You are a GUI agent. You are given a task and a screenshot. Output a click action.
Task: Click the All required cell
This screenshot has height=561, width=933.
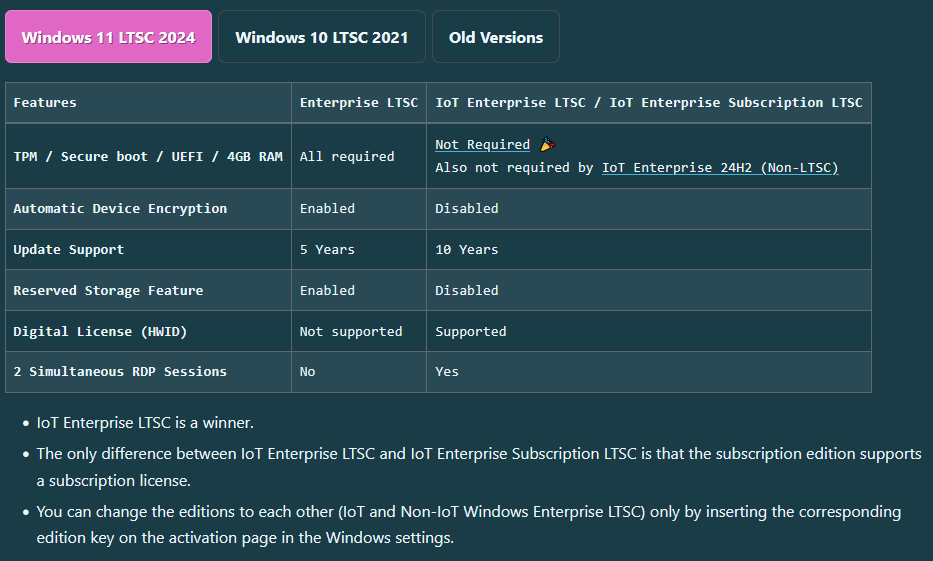[359, 156]
